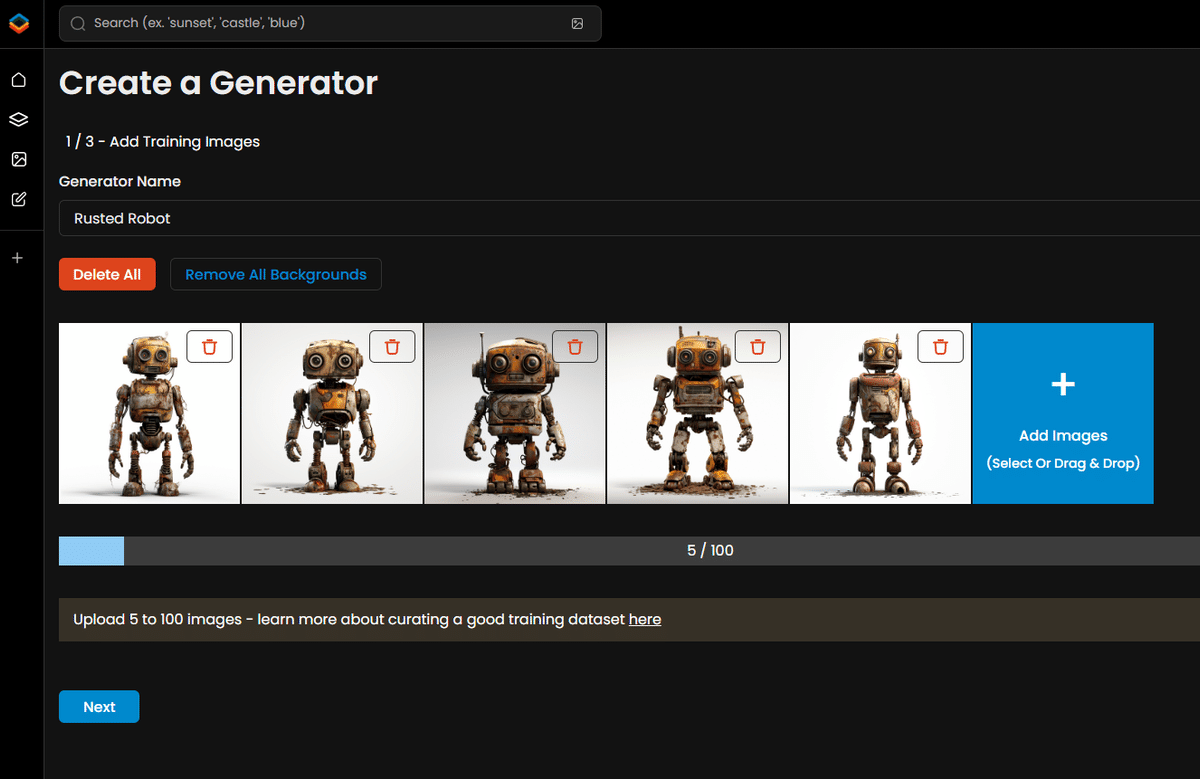Open the edit pencil sidebar icon
This screenshot has height=779, width=1200.
18,200
